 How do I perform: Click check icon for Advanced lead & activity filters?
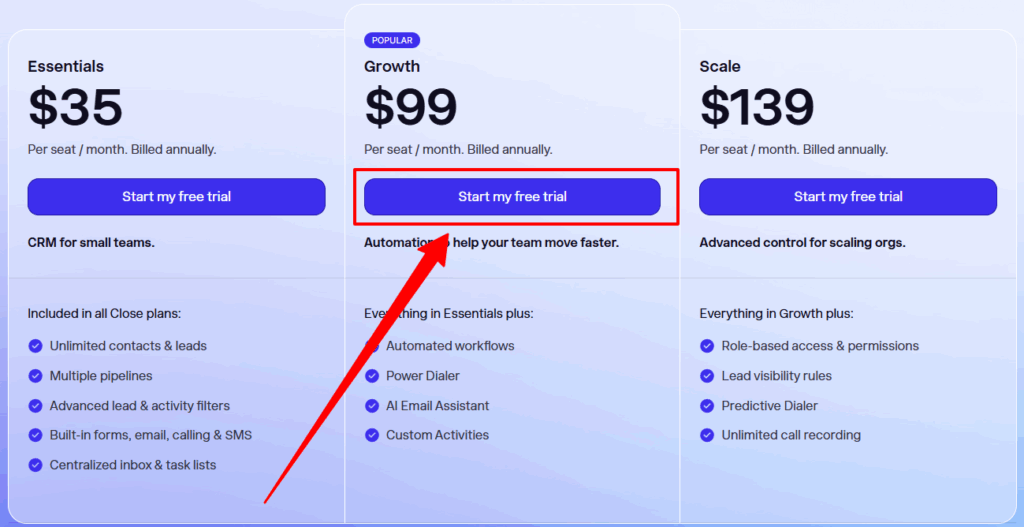pyautogui.click(x=36, y=406)
